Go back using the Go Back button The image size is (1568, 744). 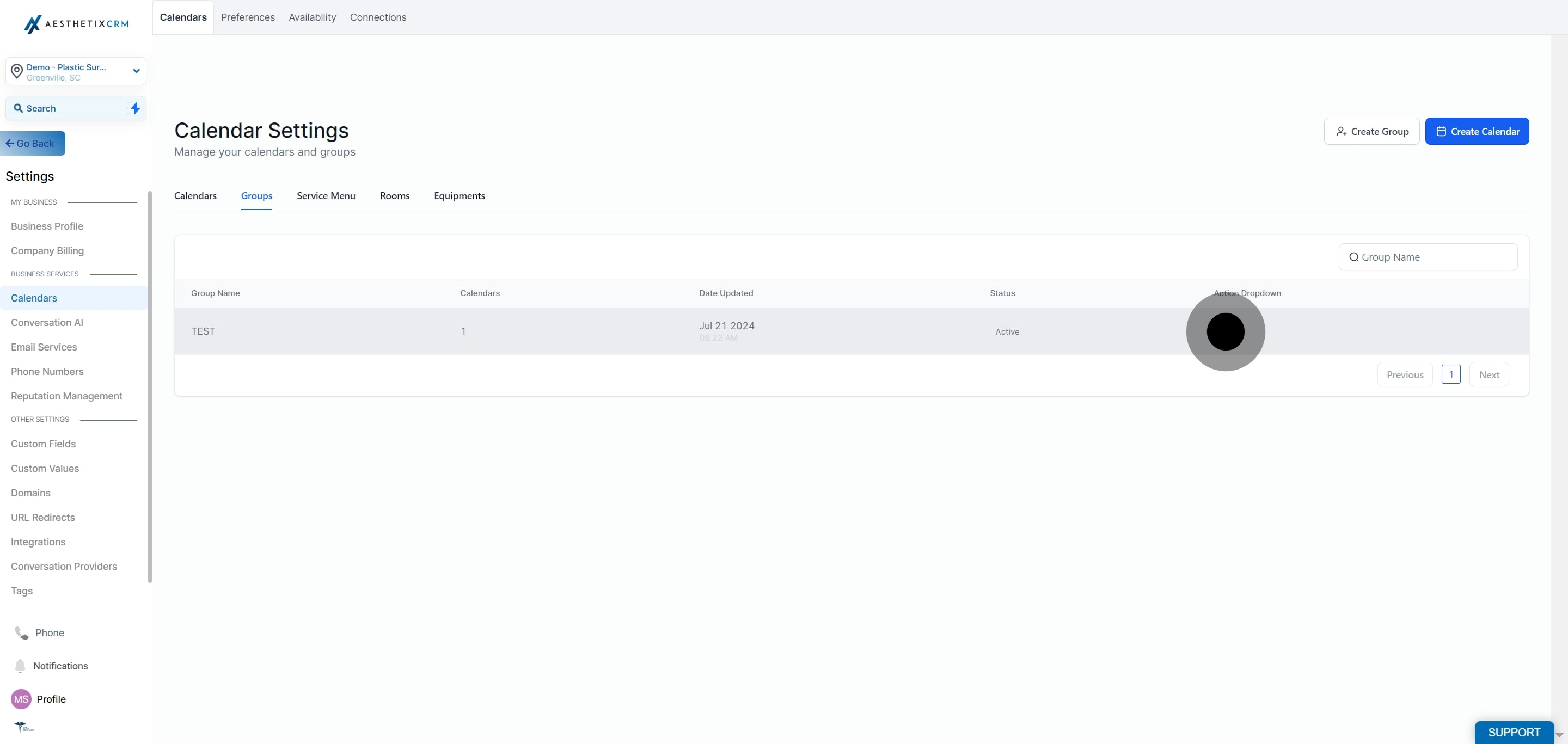tap(33, 144)
